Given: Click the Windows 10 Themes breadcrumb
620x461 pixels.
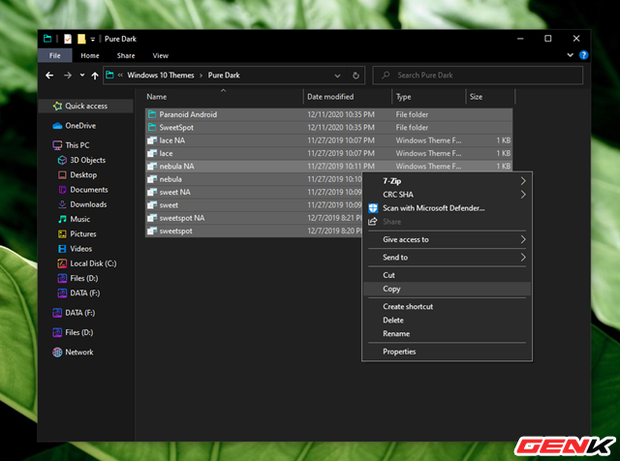Looking at the screenshot, I should [x=159, y=75].
